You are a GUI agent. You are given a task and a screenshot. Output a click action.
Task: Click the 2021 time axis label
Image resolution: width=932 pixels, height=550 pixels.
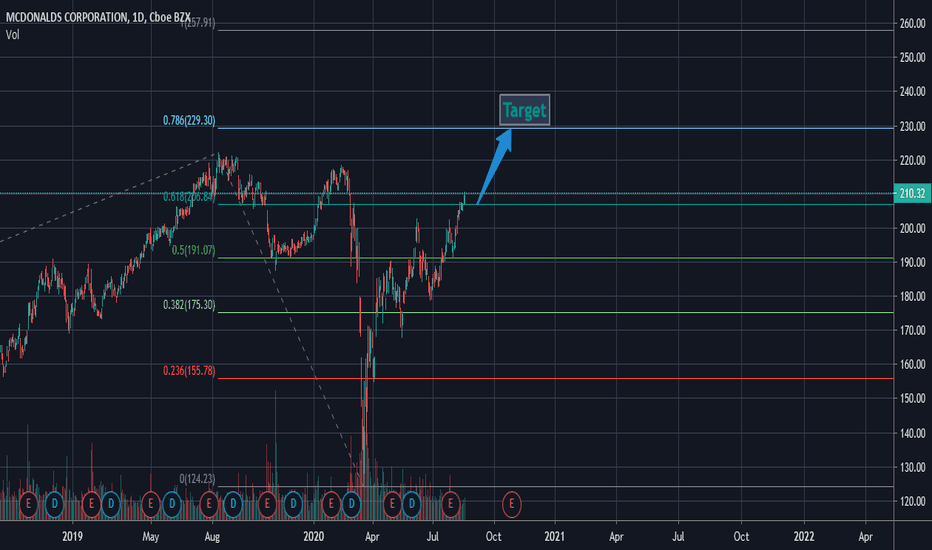[554, 536]
